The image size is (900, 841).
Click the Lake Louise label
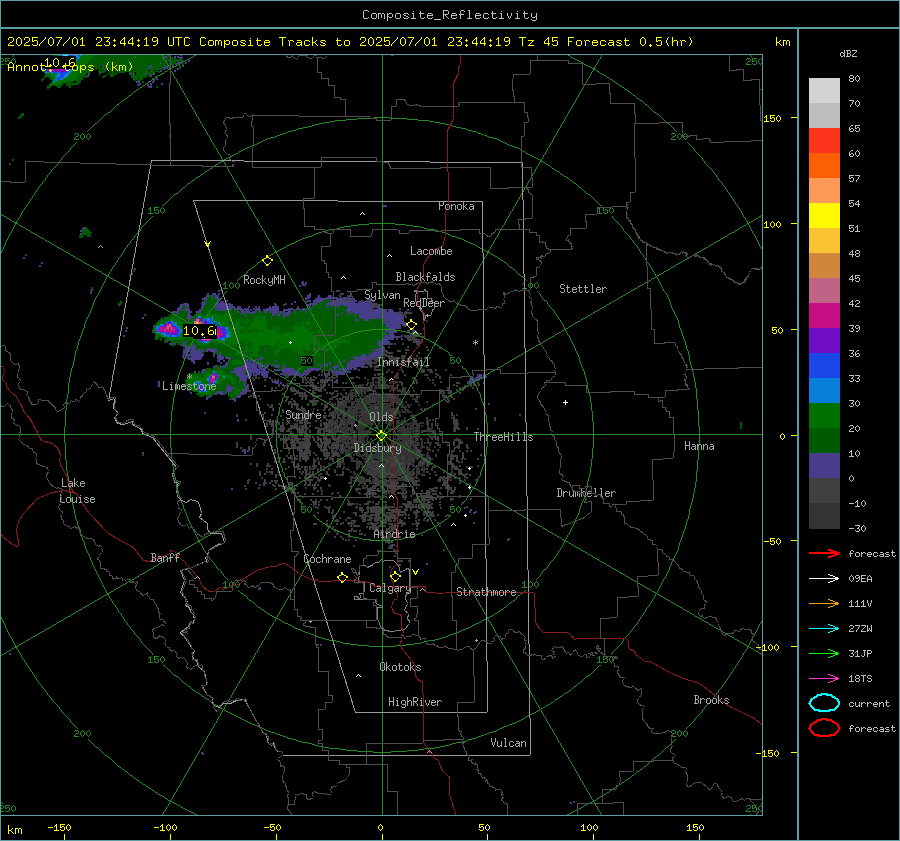coord(77,491)
